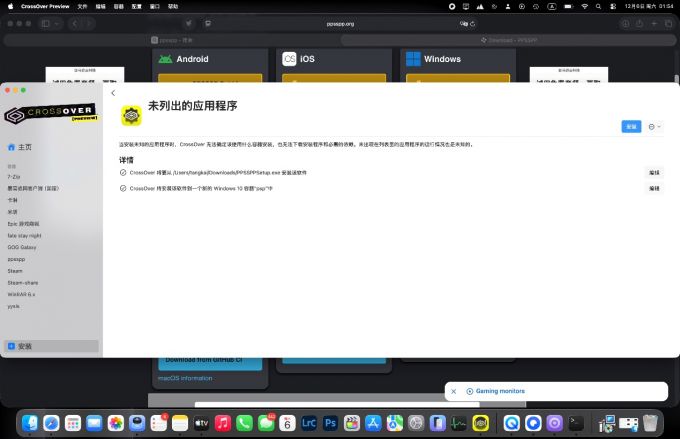Viewport: 680px width, 439px height.
Task: Launch Safari from the Dock
Action: 51,423
